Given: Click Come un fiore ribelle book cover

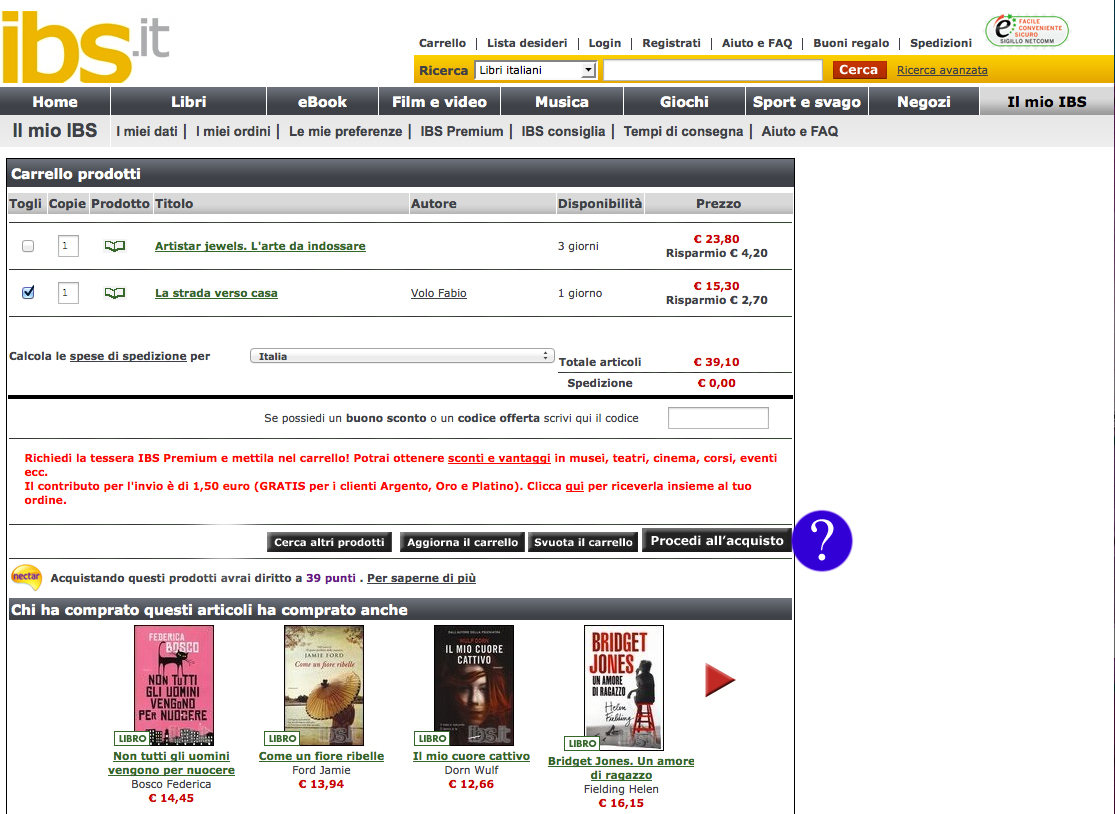Looking at the screenshot, I should [x=324, y=685].
